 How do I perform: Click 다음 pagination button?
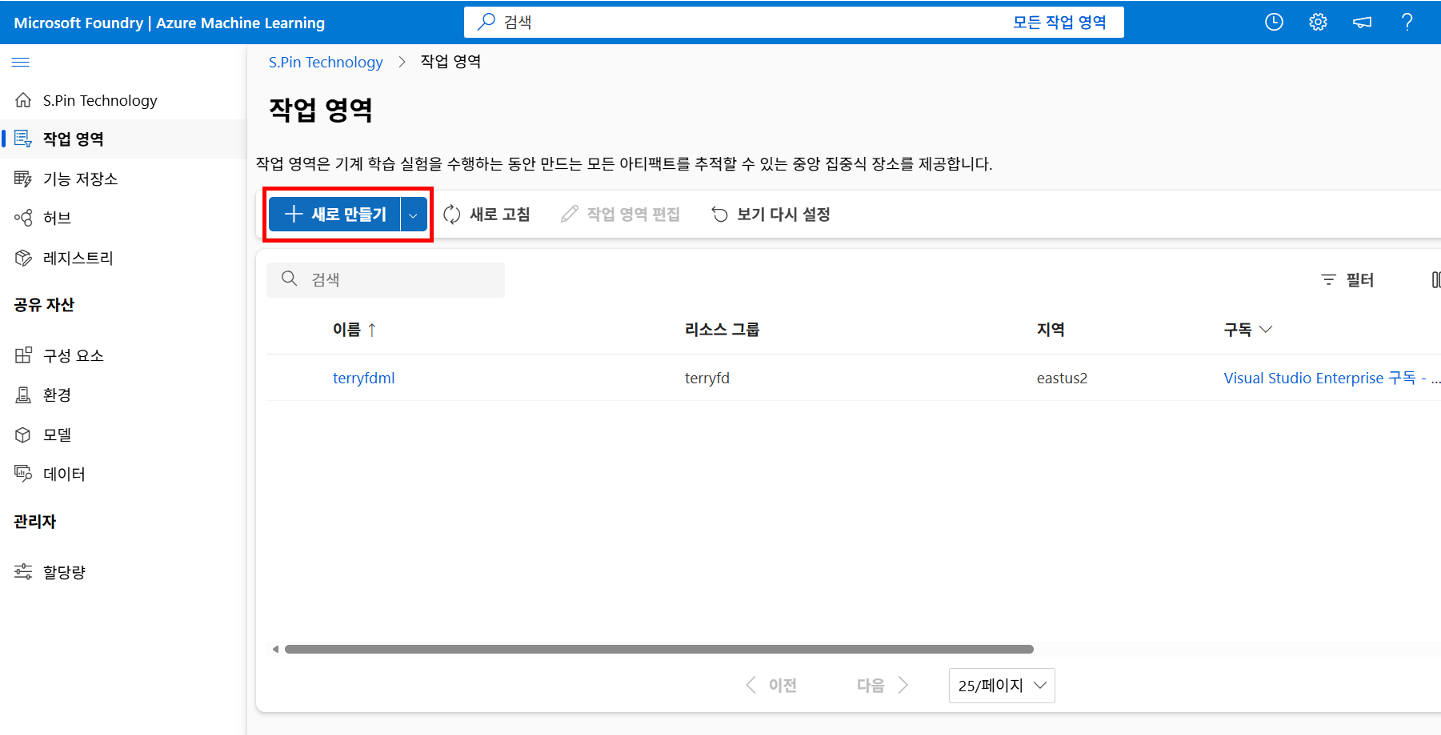[883, 685]
